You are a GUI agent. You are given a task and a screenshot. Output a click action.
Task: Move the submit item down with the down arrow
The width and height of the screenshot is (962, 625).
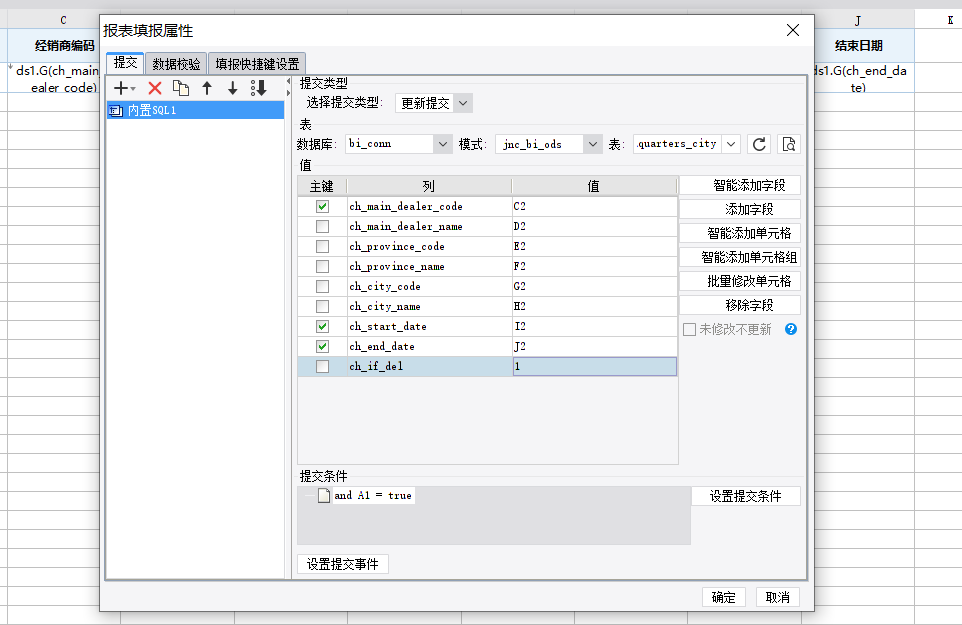click(233, 88)
